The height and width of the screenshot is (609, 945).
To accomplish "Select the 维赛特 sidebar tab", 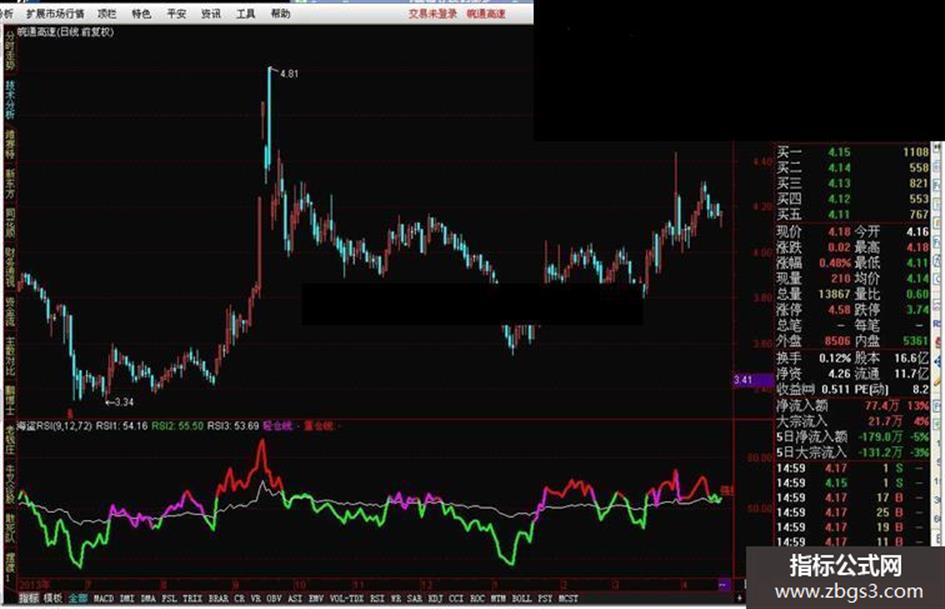I will coord(10,144).
